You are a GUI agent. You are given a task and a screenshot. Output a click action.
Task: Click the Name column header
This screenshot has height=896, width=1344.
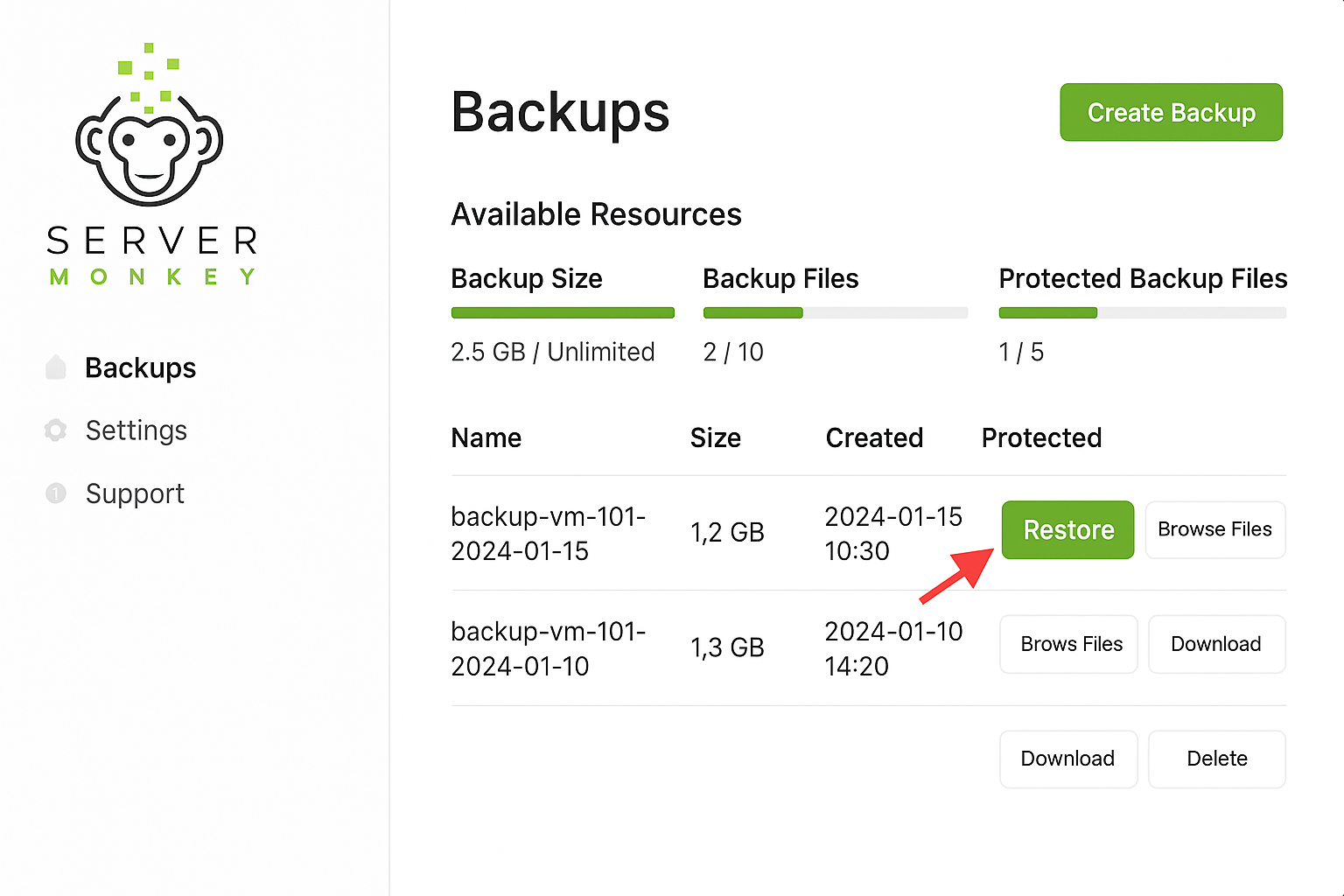pos(486,437)
